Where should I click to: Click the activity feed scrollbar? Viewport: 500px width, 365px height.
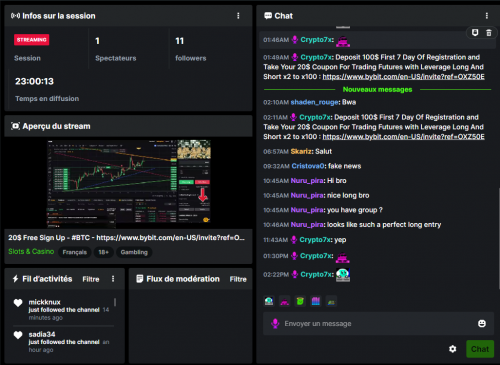click(115, 302)
